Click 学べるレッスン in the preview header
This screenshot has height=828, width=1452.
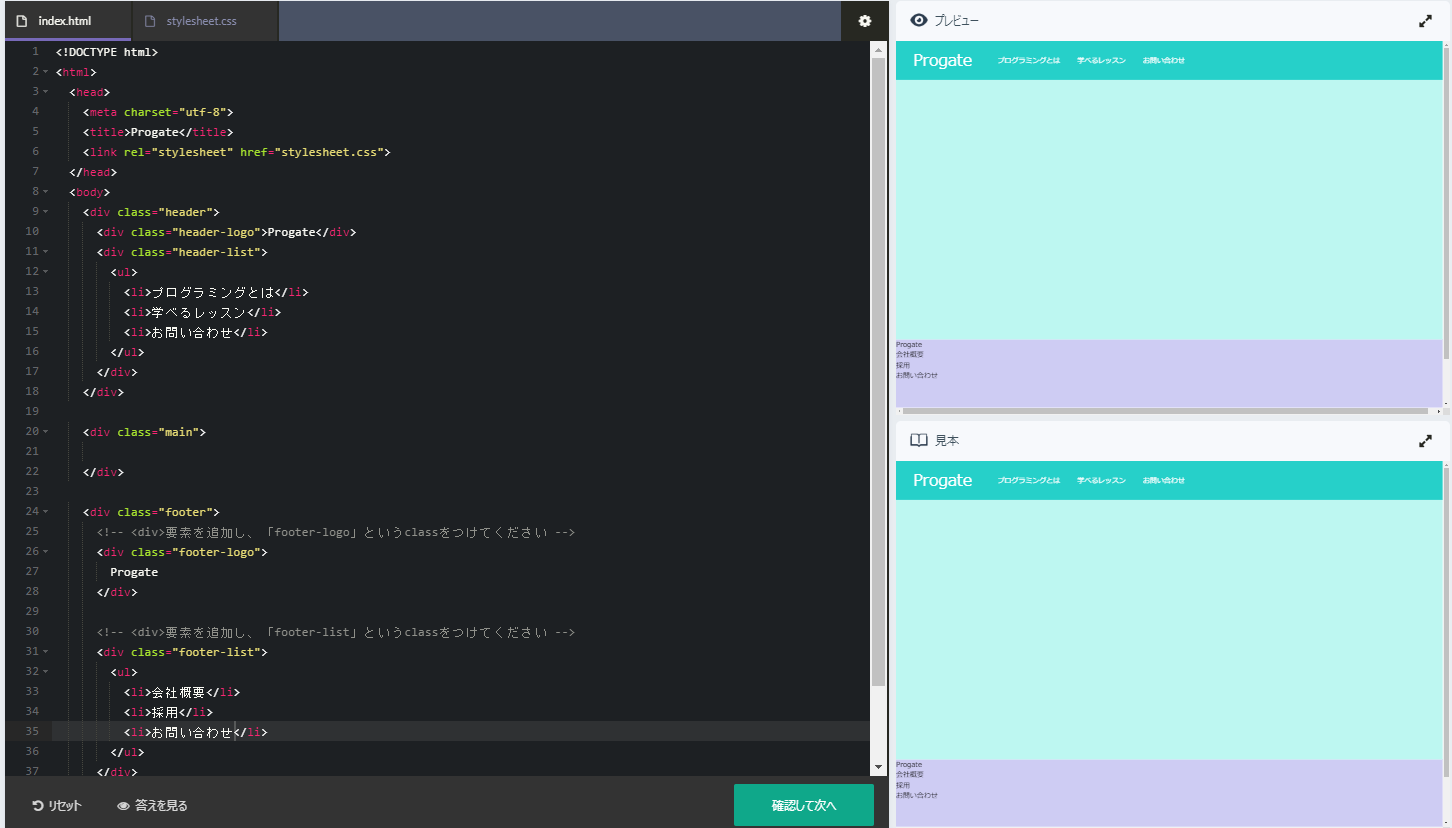1101,60
